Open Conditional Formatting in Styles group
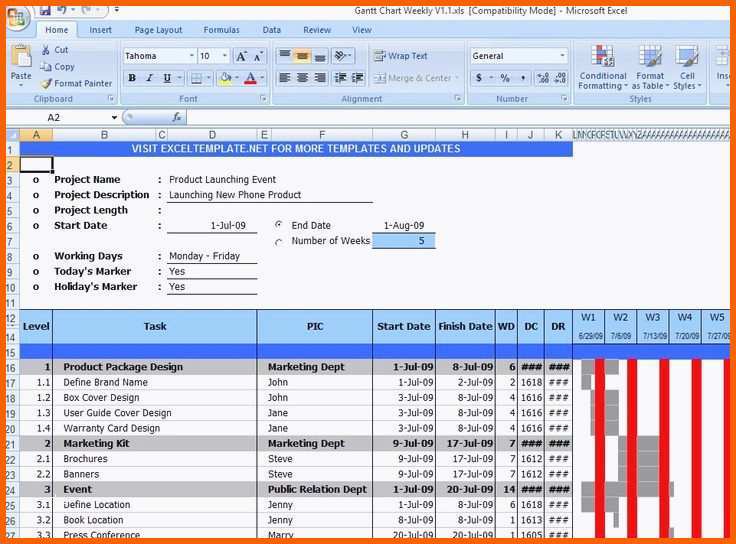This screenshot has height=544, width=736. click(602, 66)
